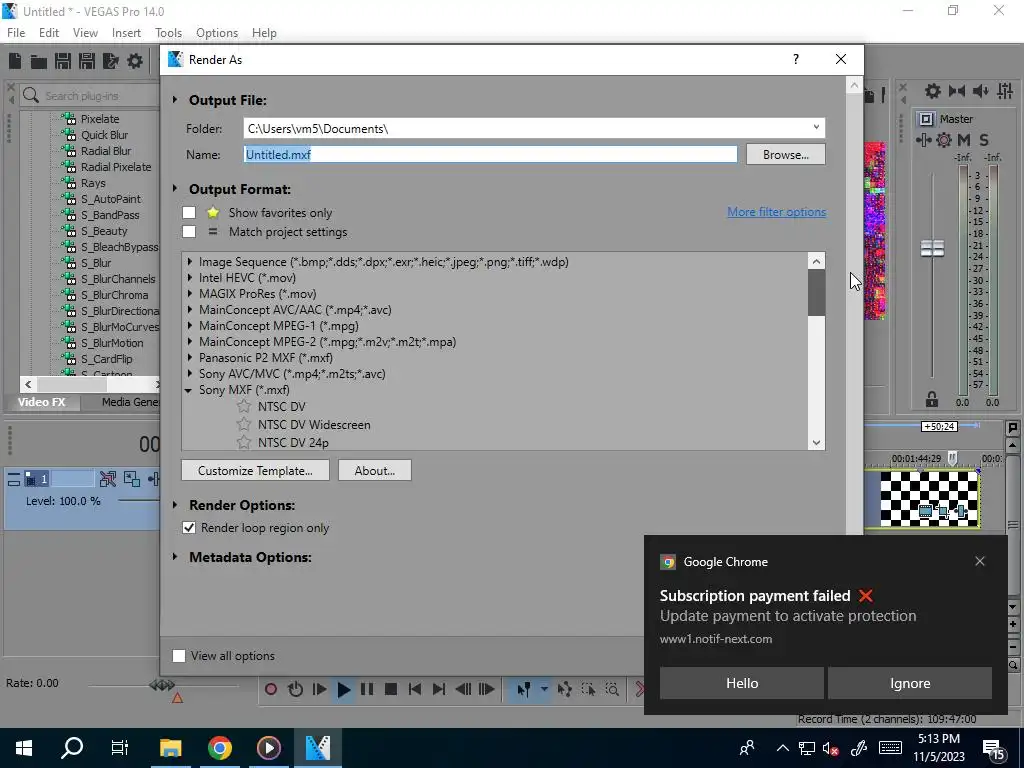Click Next Frame in transport bar
This screenshot has width=1024, height=768.
coord(487,689)
